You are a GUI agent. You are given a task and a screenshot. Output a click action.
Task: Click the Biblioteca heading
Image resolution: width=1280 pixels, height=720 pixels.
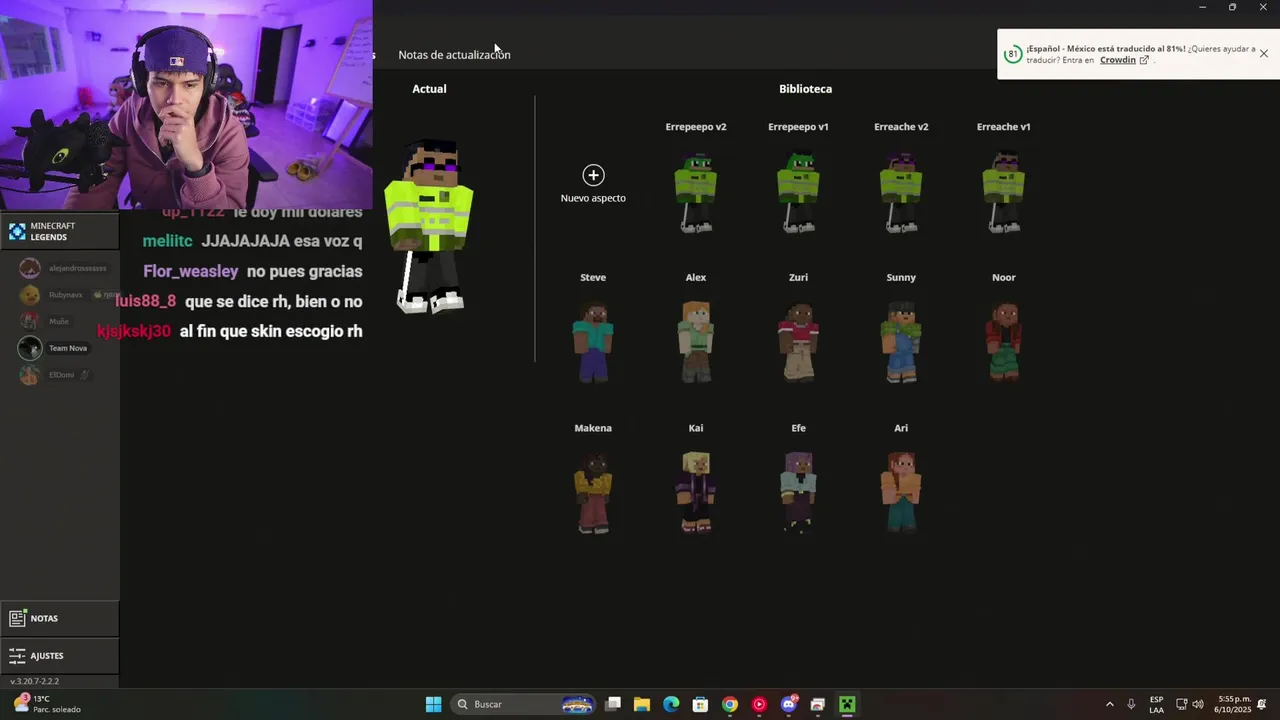pos(805,89)
